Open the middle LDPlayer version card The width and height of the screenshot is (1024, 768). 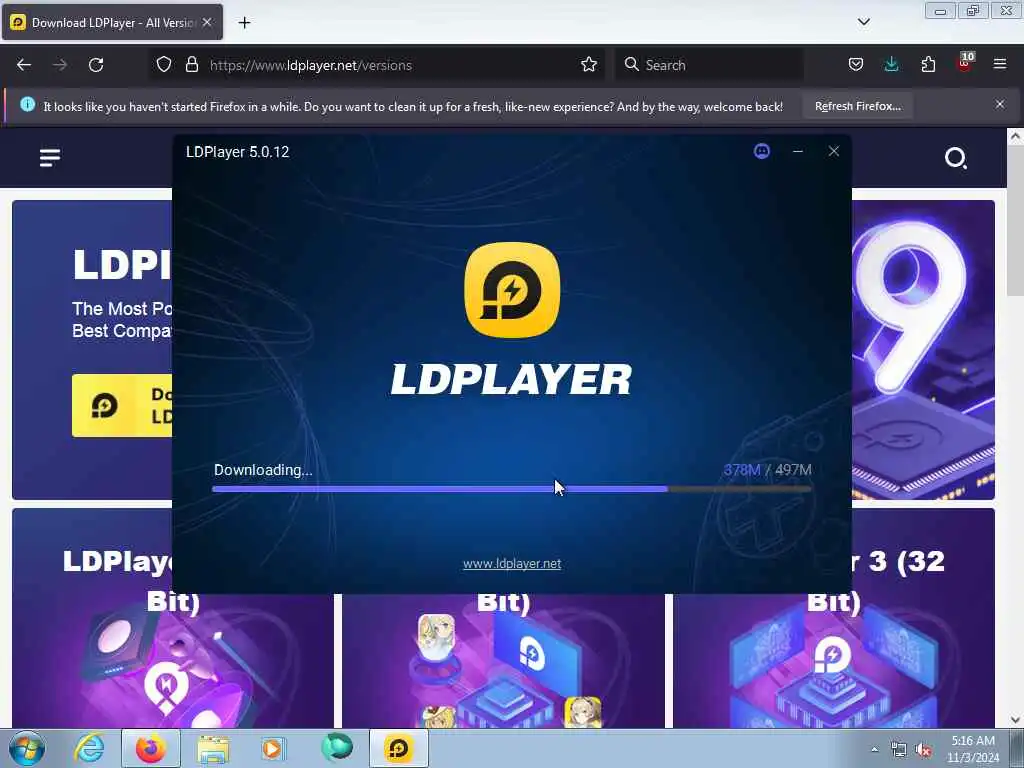point(503,660)
